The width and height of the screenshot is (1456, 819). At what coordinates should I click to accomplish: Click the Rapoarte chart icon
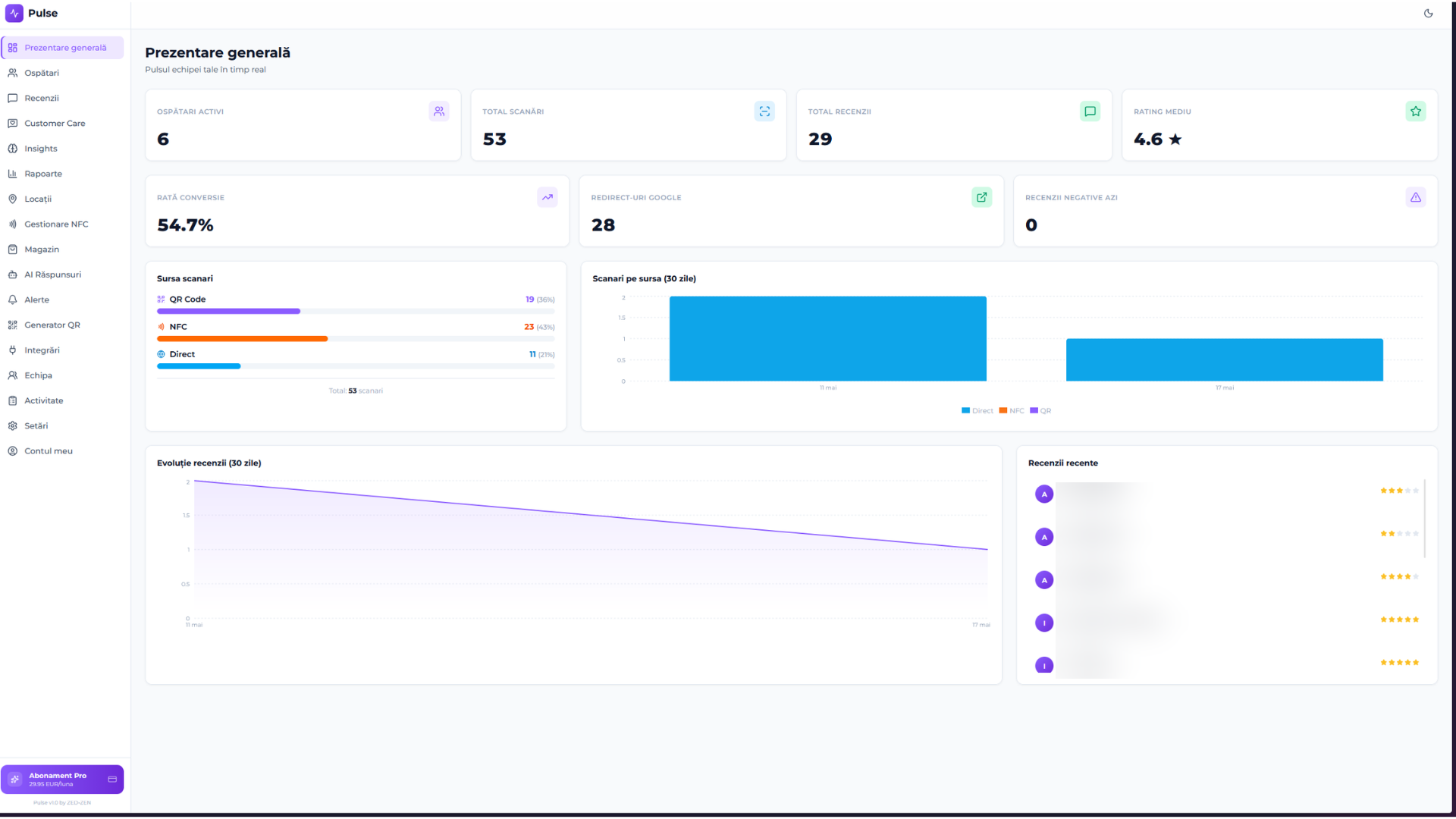coord(13,174)
